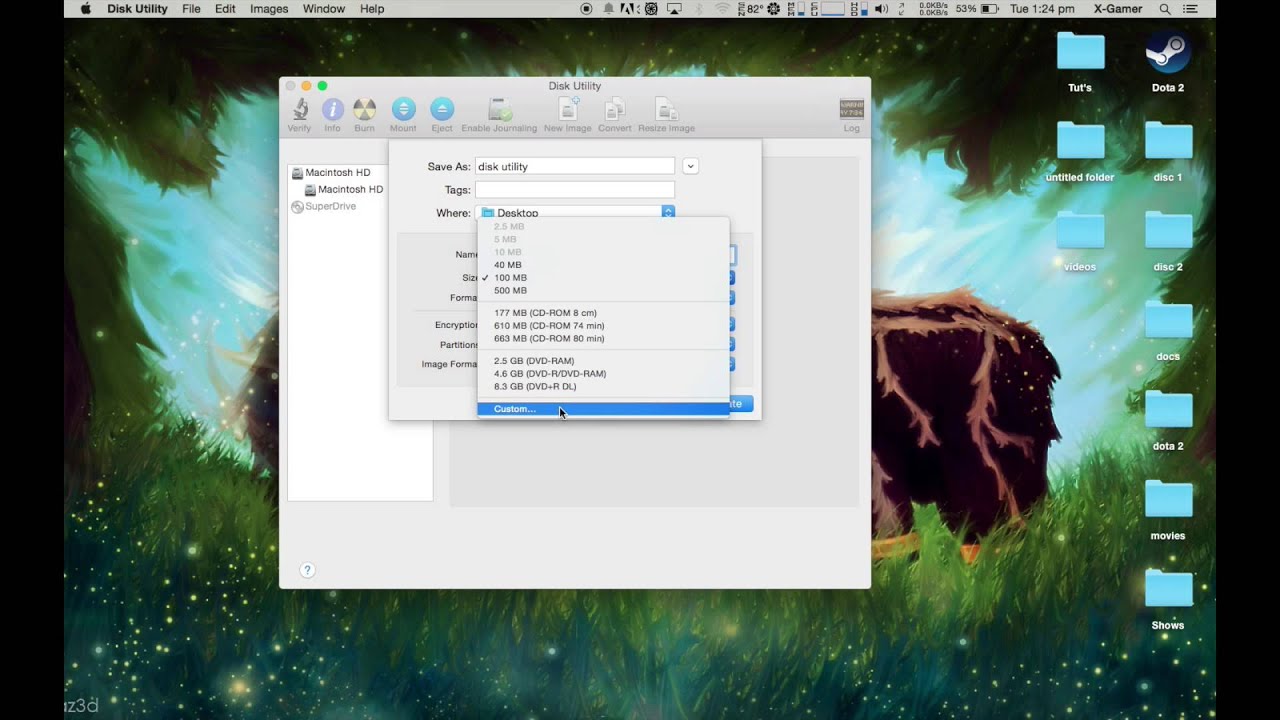Open the disc 2 folder
This screenshot has height=720, width=1280.
[x=1168, y=240]
